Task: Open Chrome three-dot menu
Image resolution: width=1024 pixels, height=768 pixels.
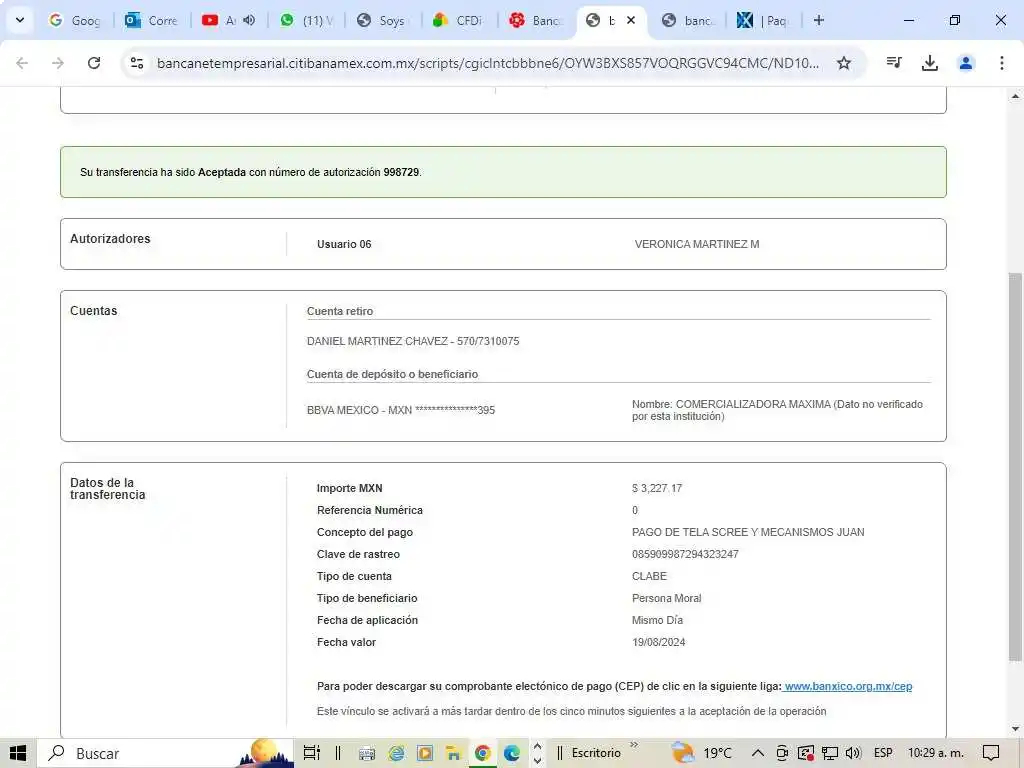Action: pos(1001,63)
